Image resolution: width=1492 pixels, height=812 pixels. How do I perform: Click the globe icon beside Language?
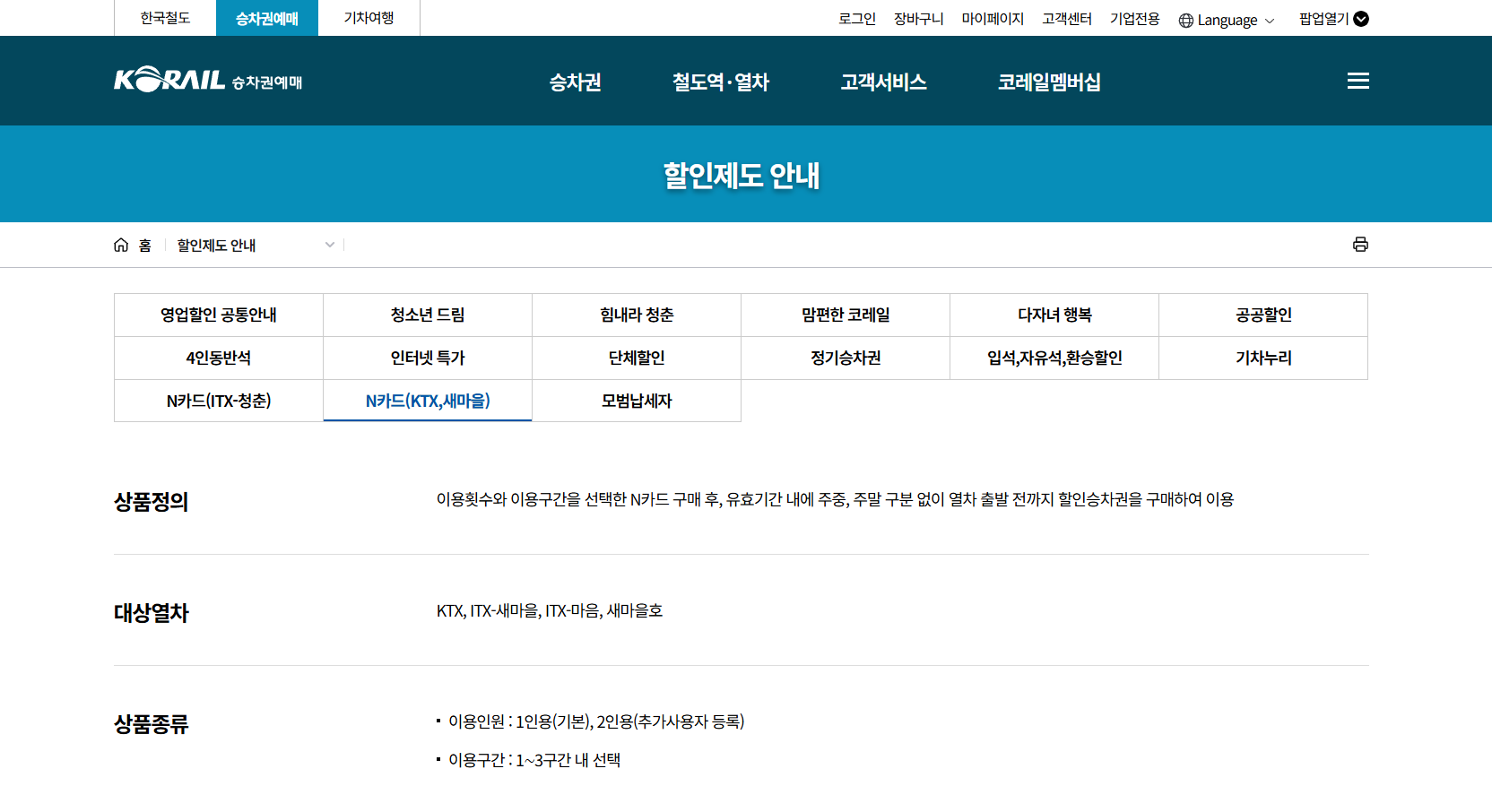pyautogui.click(x=1186, y=20)
